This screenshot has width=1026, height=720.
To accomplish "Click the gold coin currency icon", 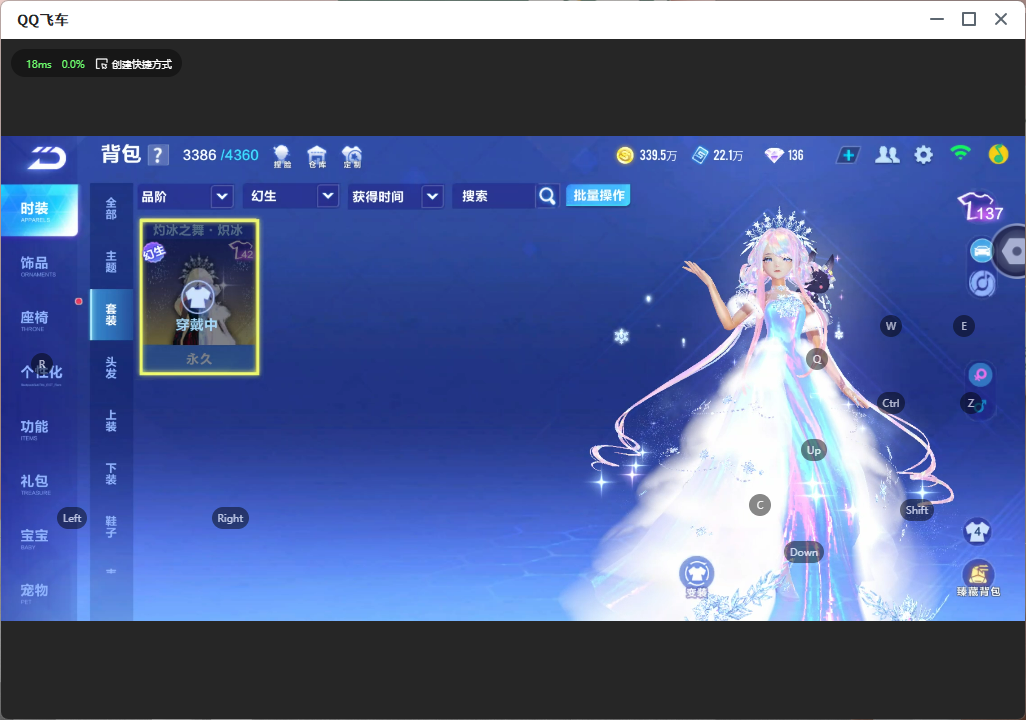I will pos(625,155).
